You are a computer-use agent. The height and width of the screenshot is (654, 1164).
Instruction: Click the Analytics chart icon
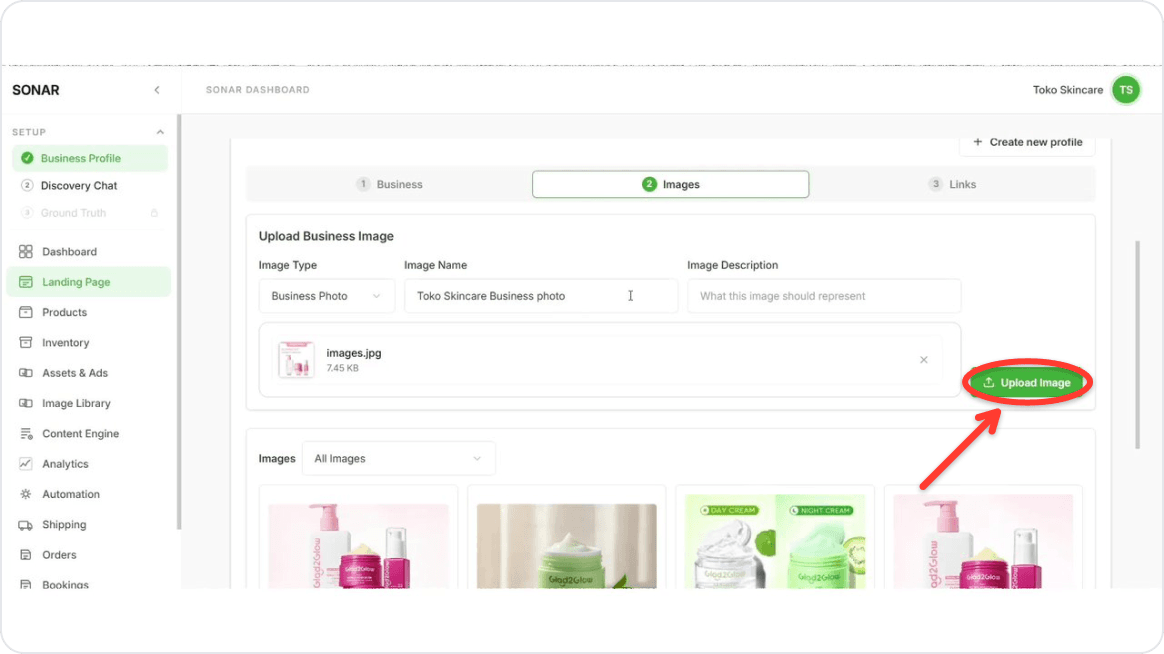(26, 464)
